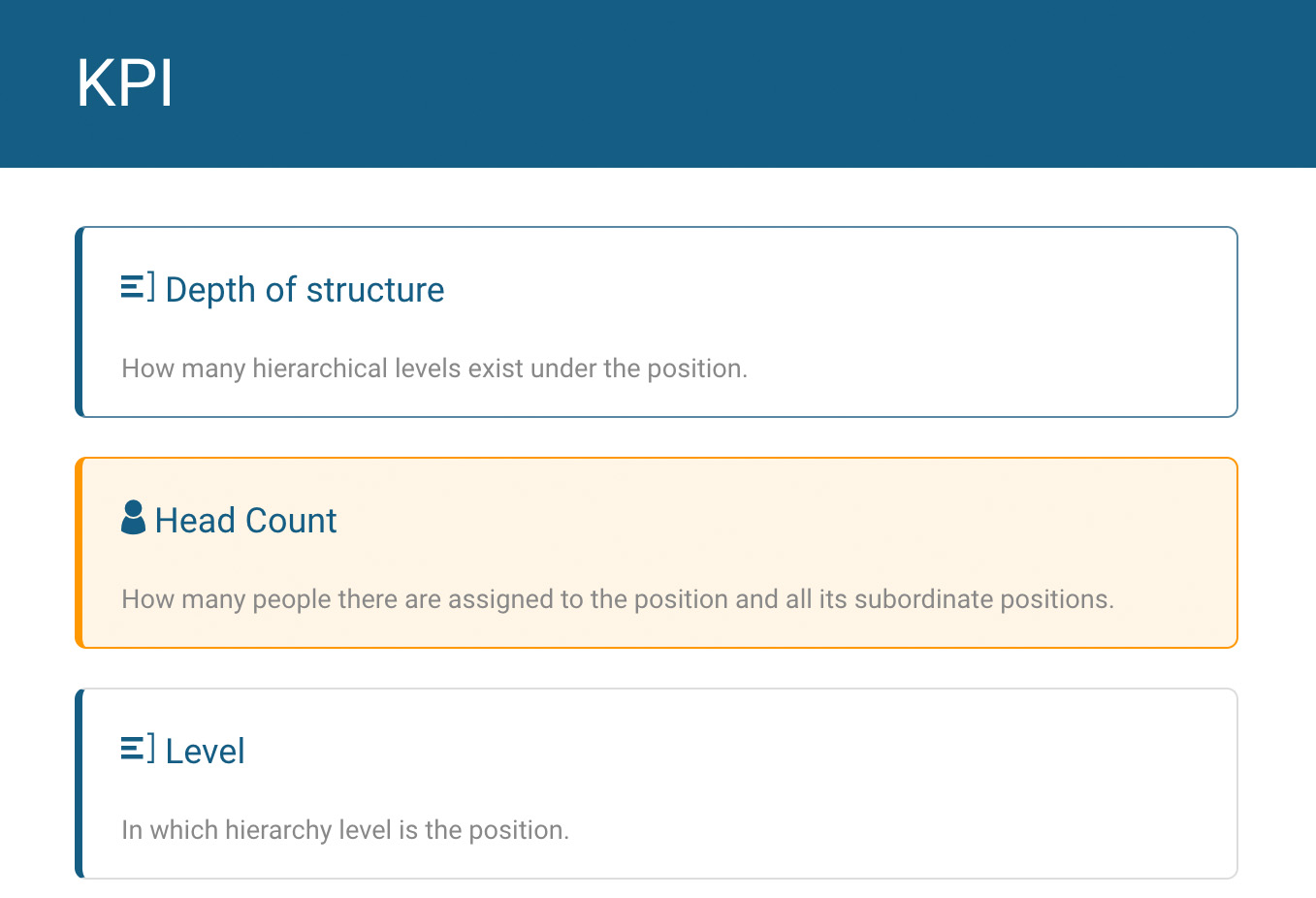This screenshot has width=1316, height=898.
Task: Click empty area right of Level title
Action: [x=737, y=751]
